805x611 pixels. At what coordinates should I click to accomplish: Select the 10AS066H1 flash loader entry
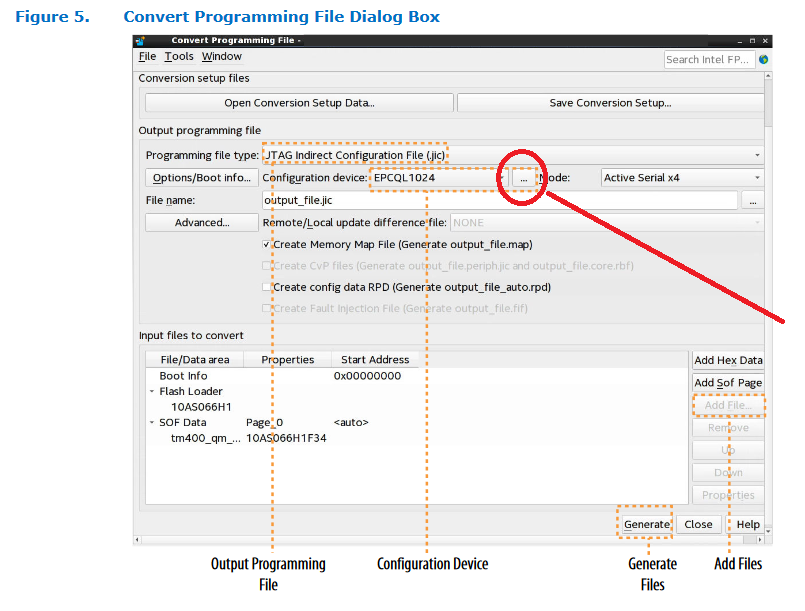(x=201, y=407)
